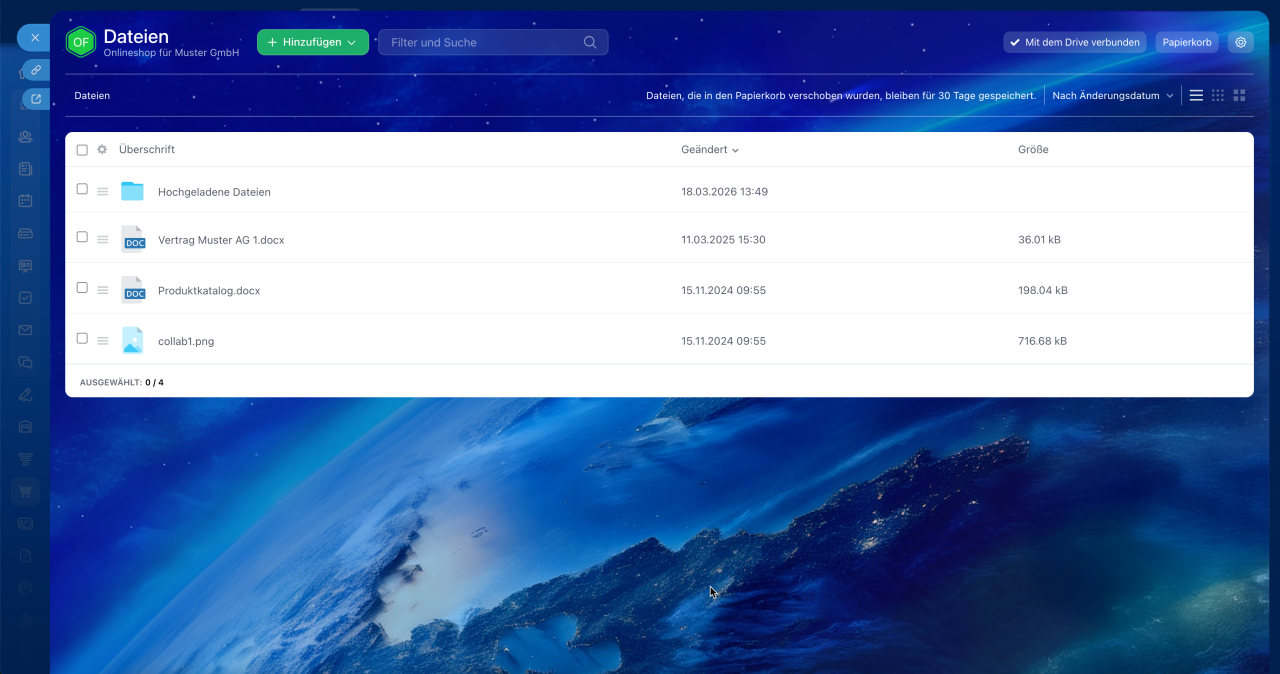
Task: Click the green OF hexagon logo
Action: point(80,42)
